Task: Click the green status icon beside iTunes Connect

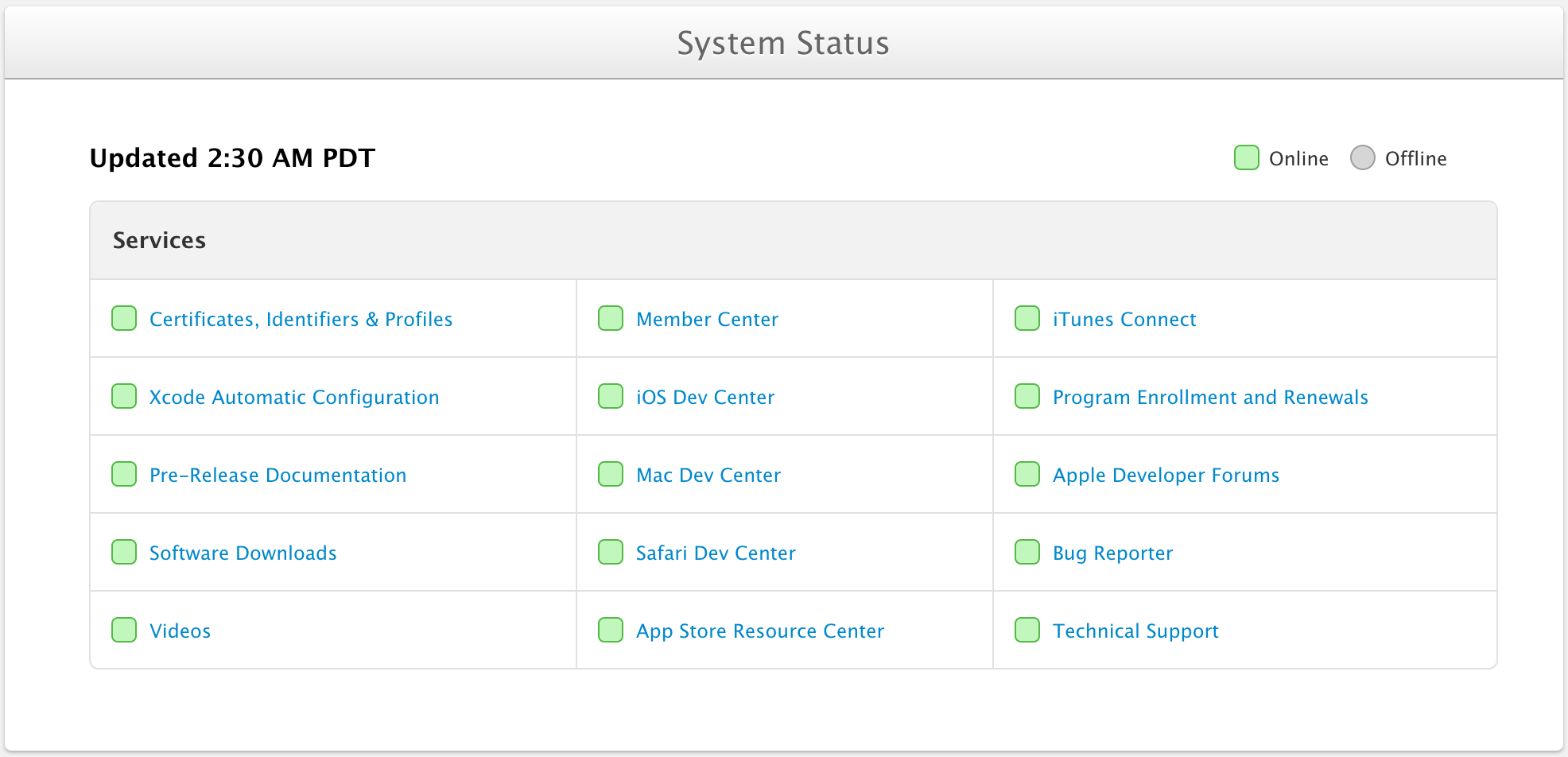Action: pos(1027,318)
